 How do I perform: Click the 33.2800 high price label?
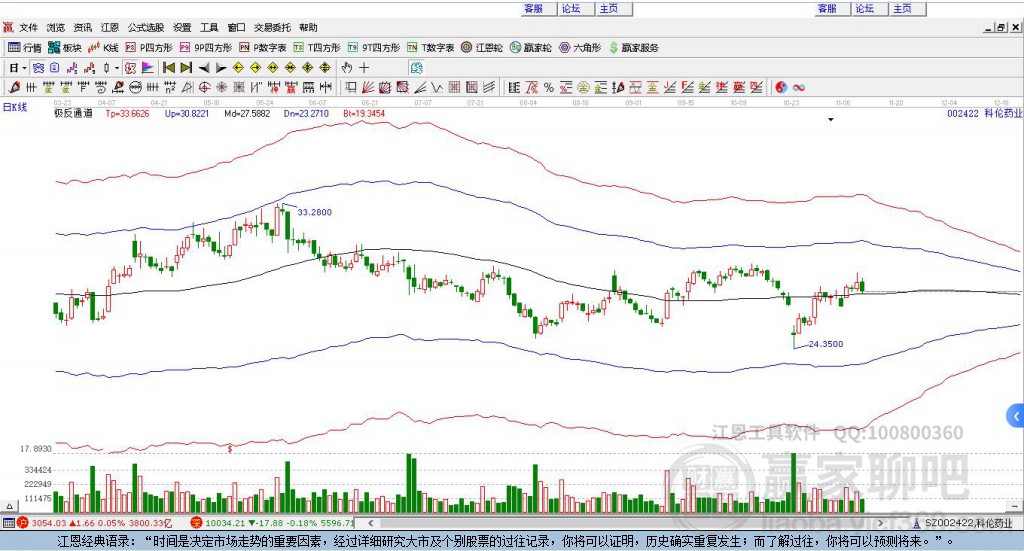(315, 212)
